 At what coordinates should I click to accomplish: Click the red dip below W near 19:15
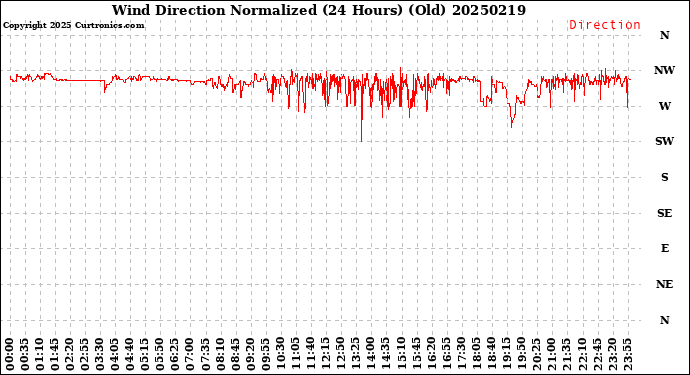point(512,117)
